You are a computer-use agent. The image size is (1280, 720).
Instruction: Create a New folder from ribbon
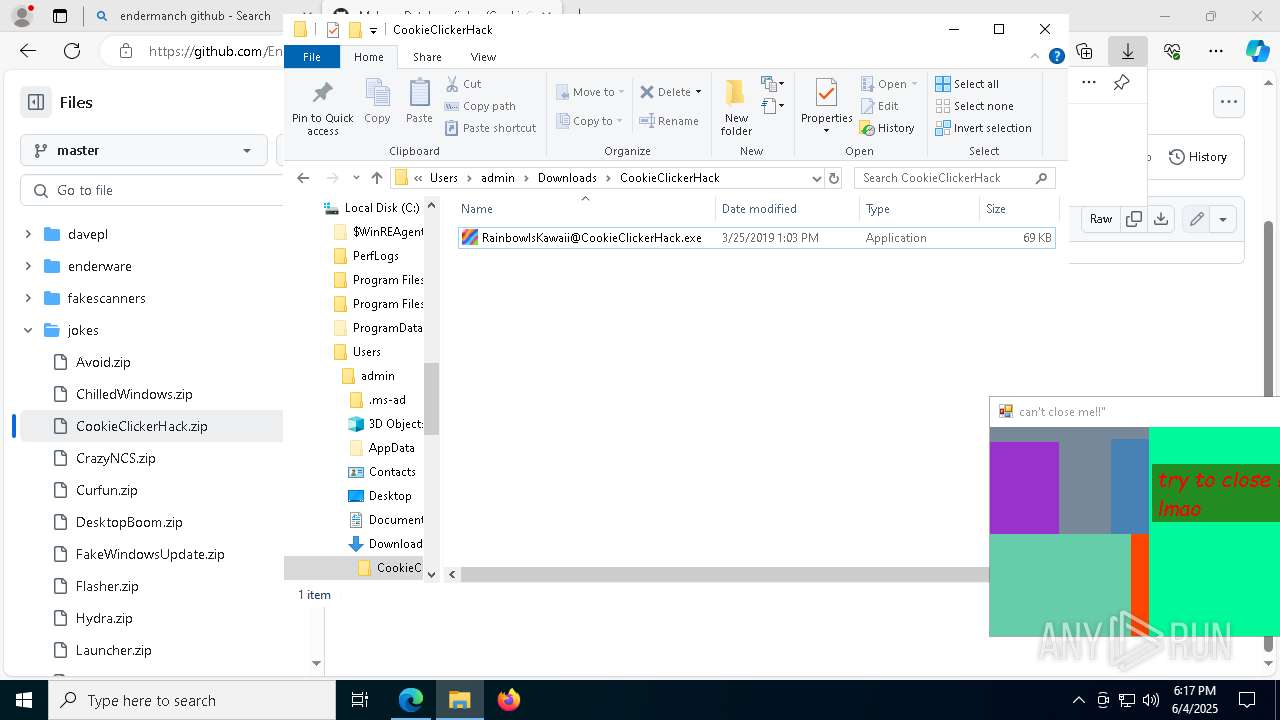(x=736, y=107)
